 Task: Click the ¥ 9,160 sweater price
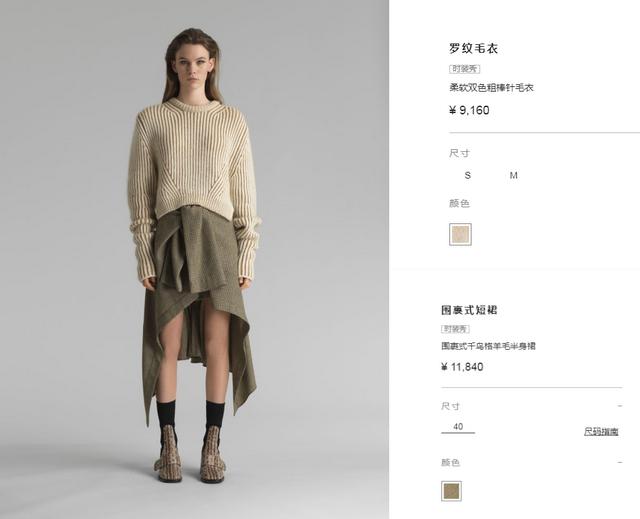click(469, 110)
